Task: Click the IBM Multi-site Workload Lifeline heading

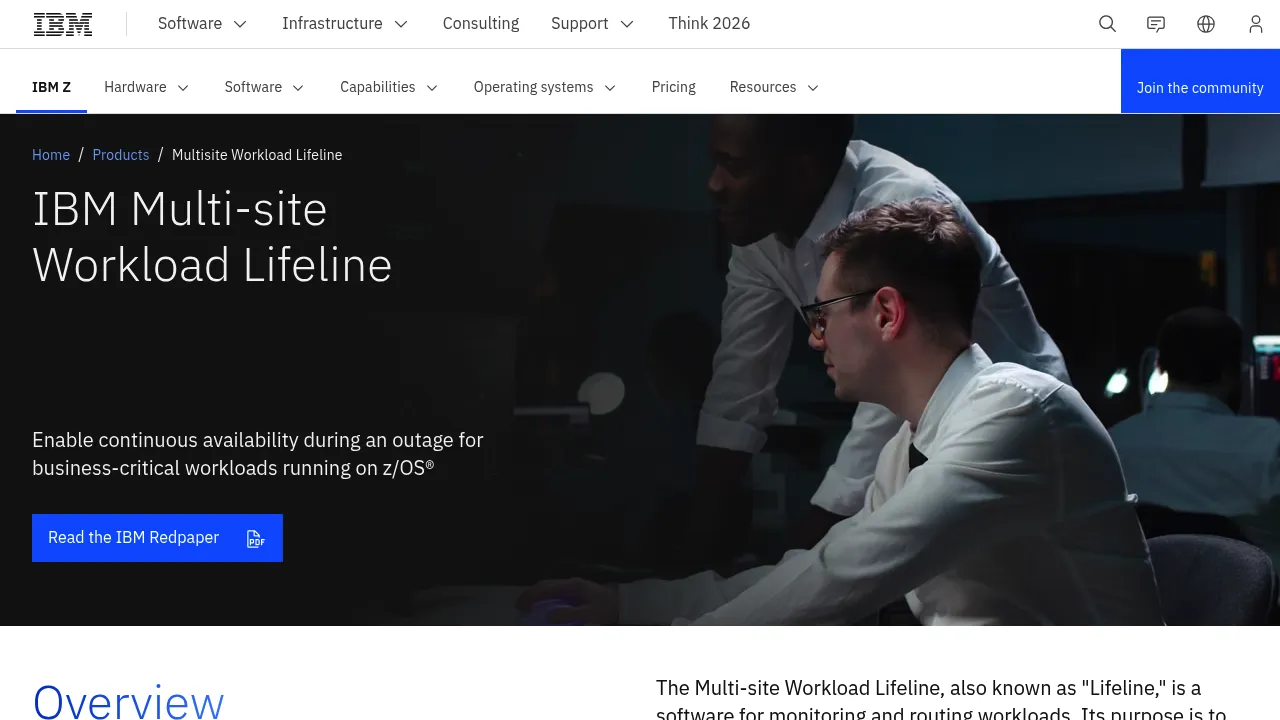Action: tap(212, 237)
